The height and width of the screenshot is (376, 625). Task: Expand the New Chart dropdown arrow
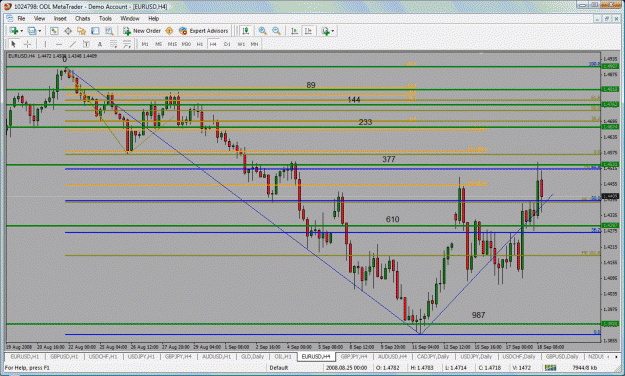pyautogui.click(x=21, y=31)
